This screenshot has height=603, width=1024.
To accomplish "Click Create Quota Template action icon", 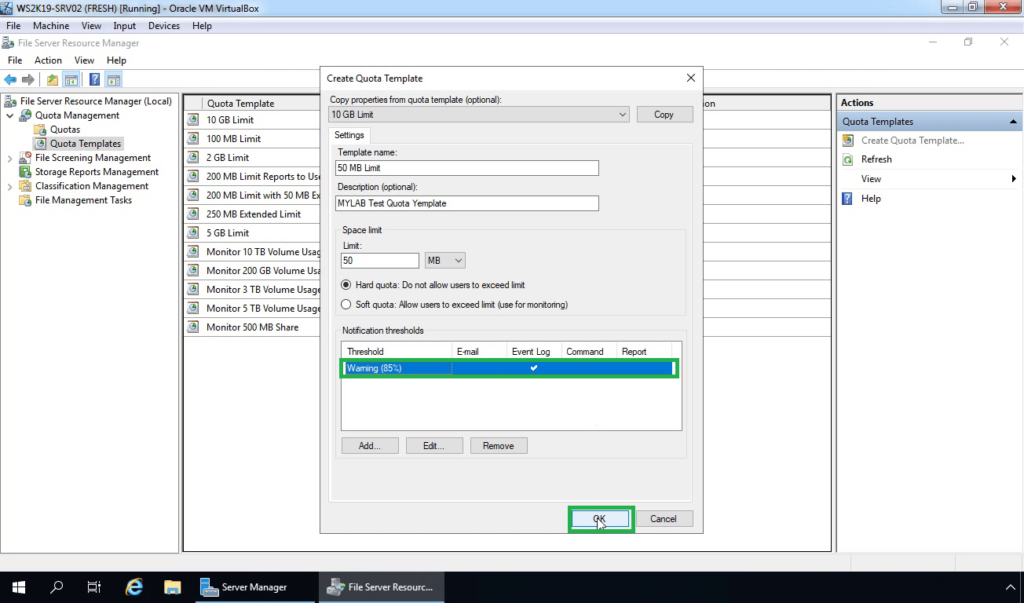I will (848, 140).
